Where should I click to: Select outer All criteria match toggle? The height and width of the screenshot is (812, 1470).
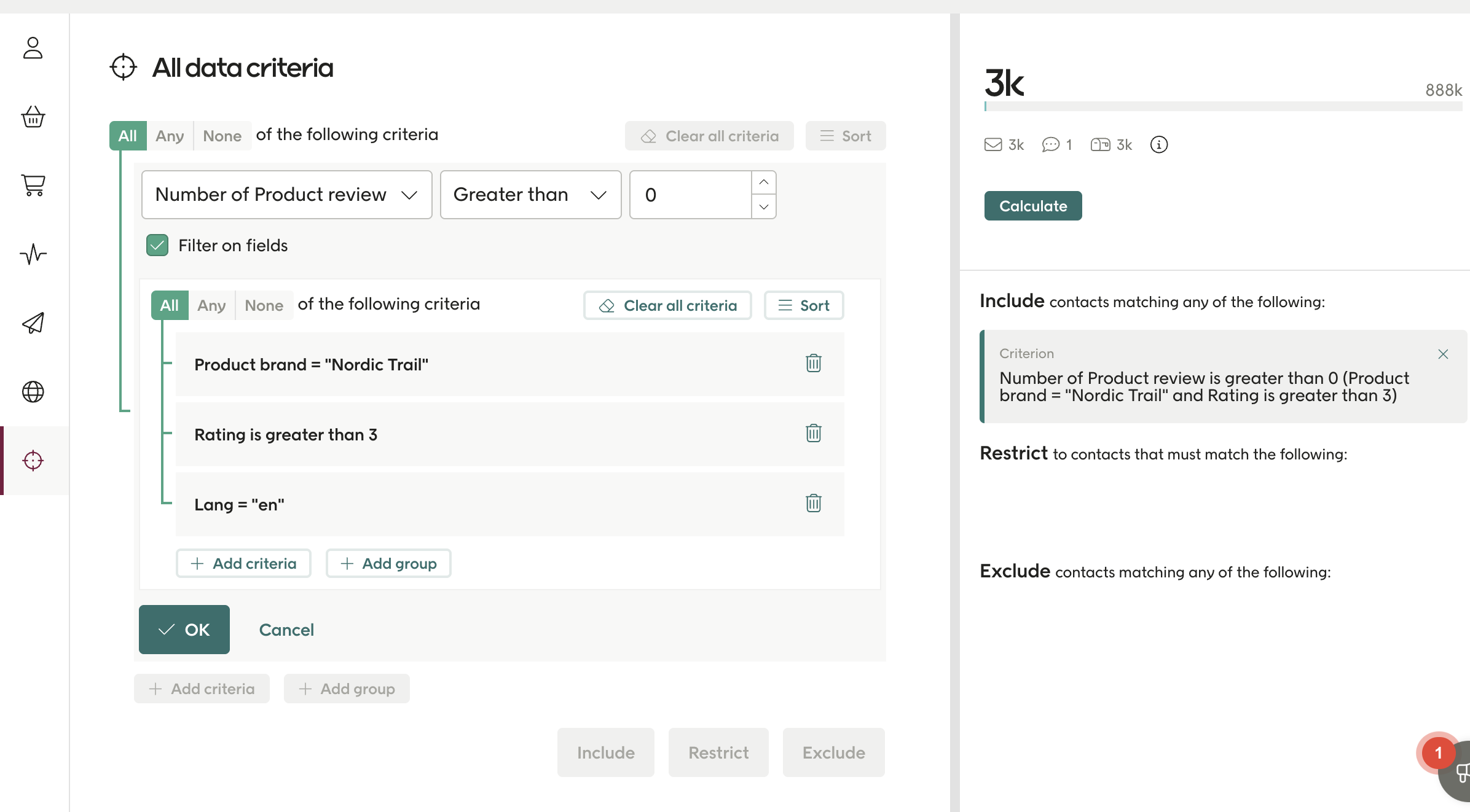(x=128, y=136)
